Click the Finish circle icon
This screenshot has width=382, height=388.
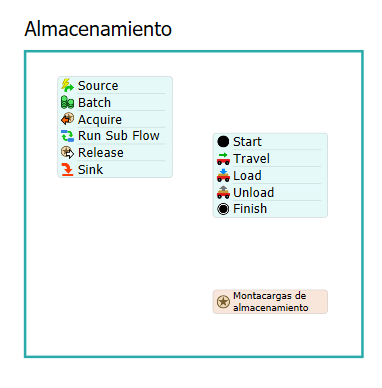pos(223,209)
